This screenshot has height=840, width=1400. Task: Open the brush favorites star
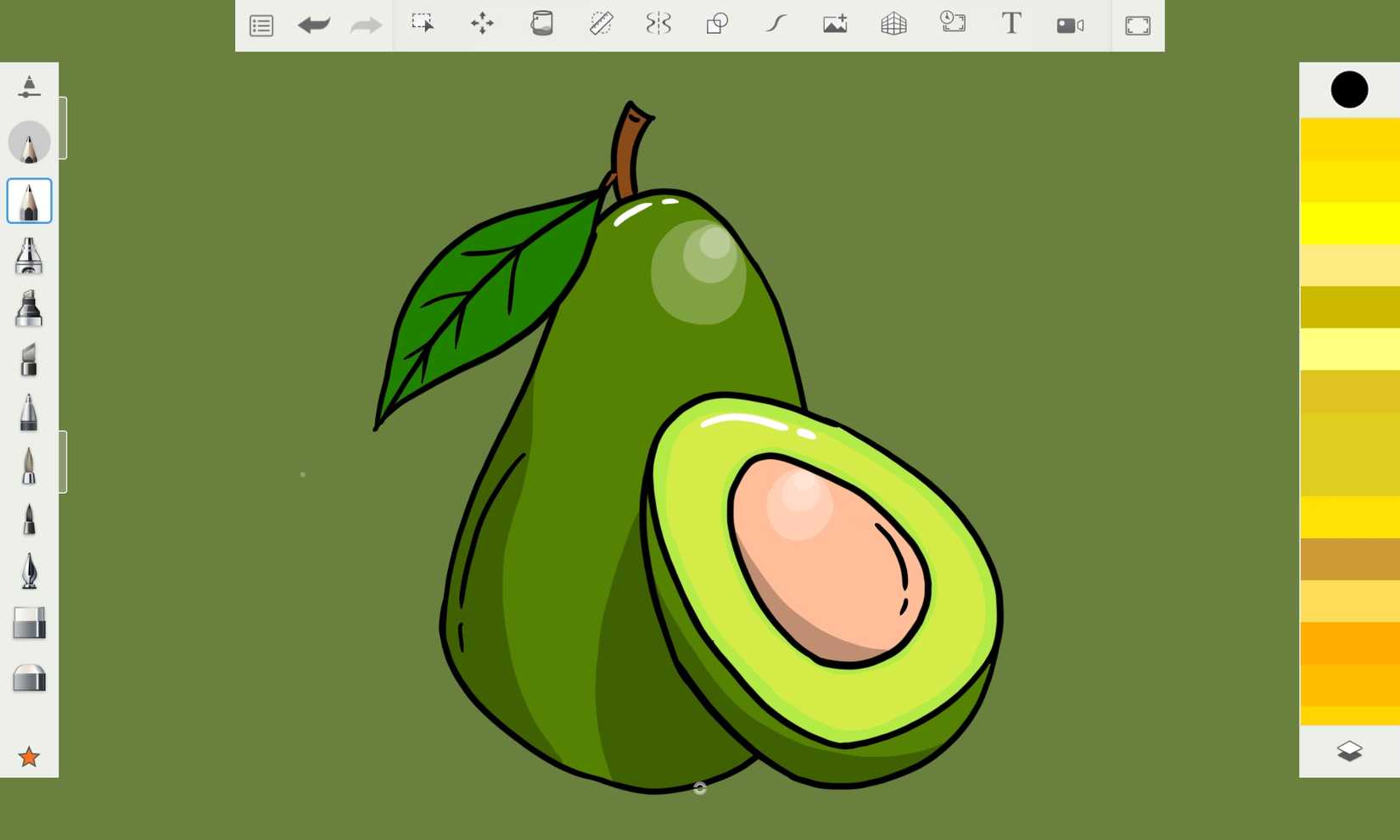tap(30, 756)
